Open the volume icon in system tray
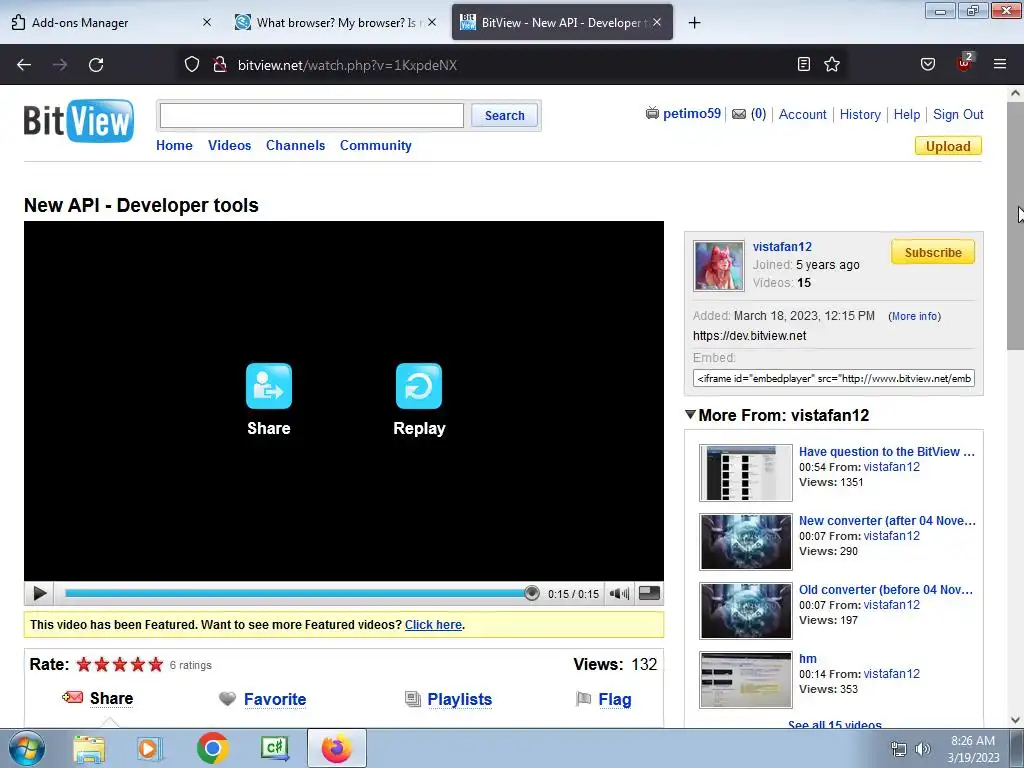The width and height of the screenshot is (1024, 768). (922, 749)
